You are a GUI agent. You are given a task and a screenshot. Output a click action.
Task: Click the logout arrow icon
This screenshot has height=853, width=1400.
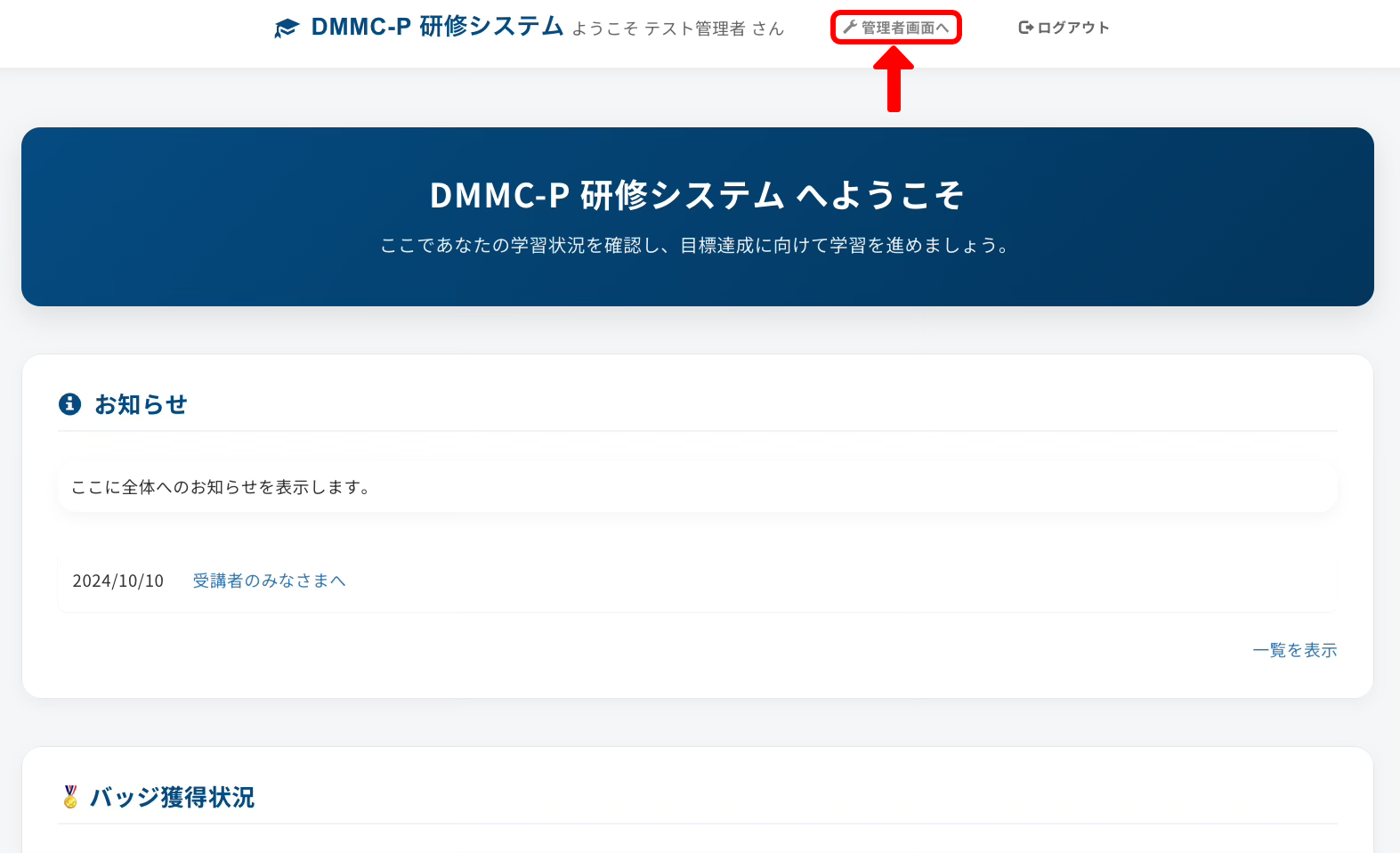pos(1025,28)
